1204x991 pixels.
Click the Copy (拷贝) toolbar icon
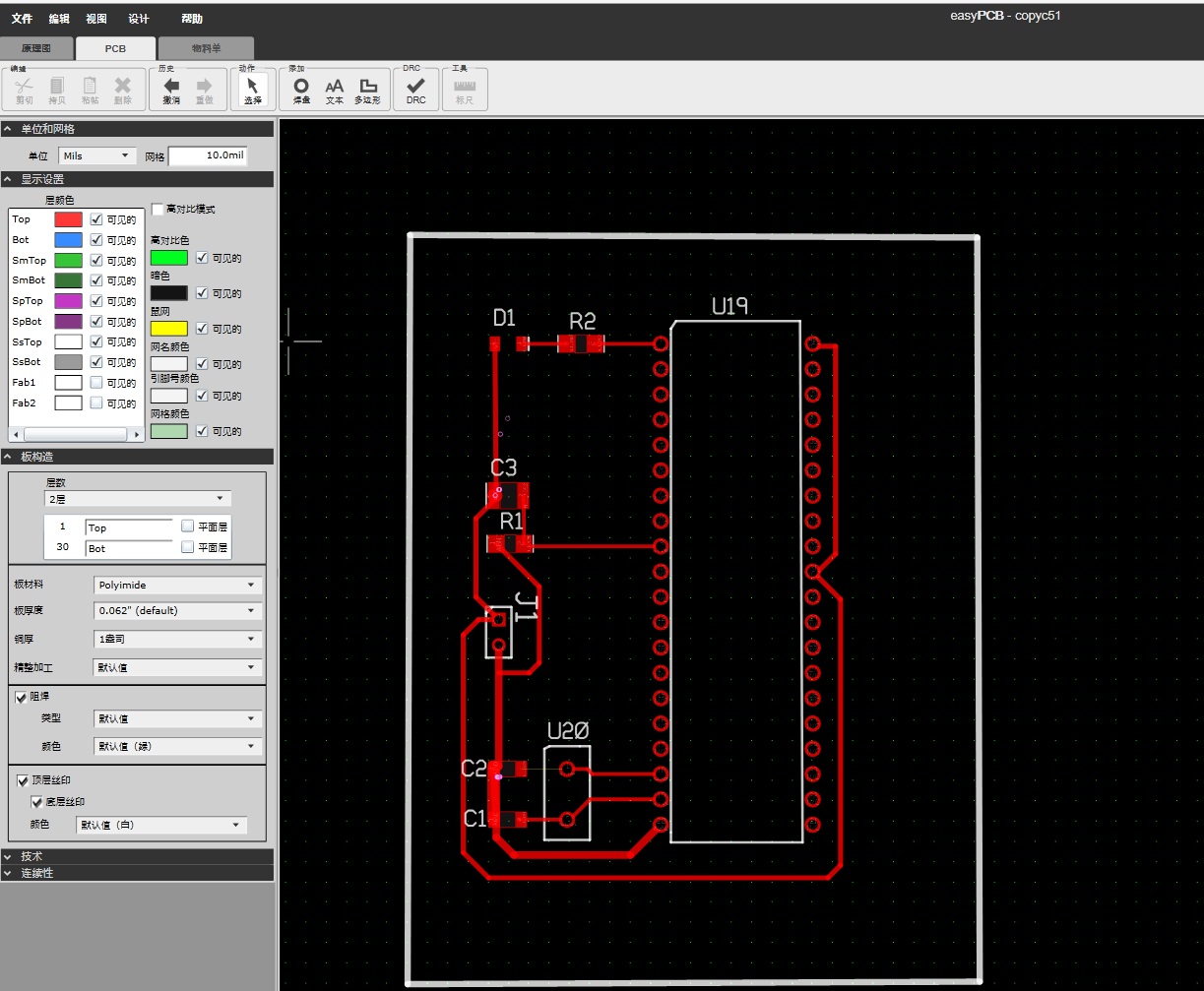(x=57, y=87)
